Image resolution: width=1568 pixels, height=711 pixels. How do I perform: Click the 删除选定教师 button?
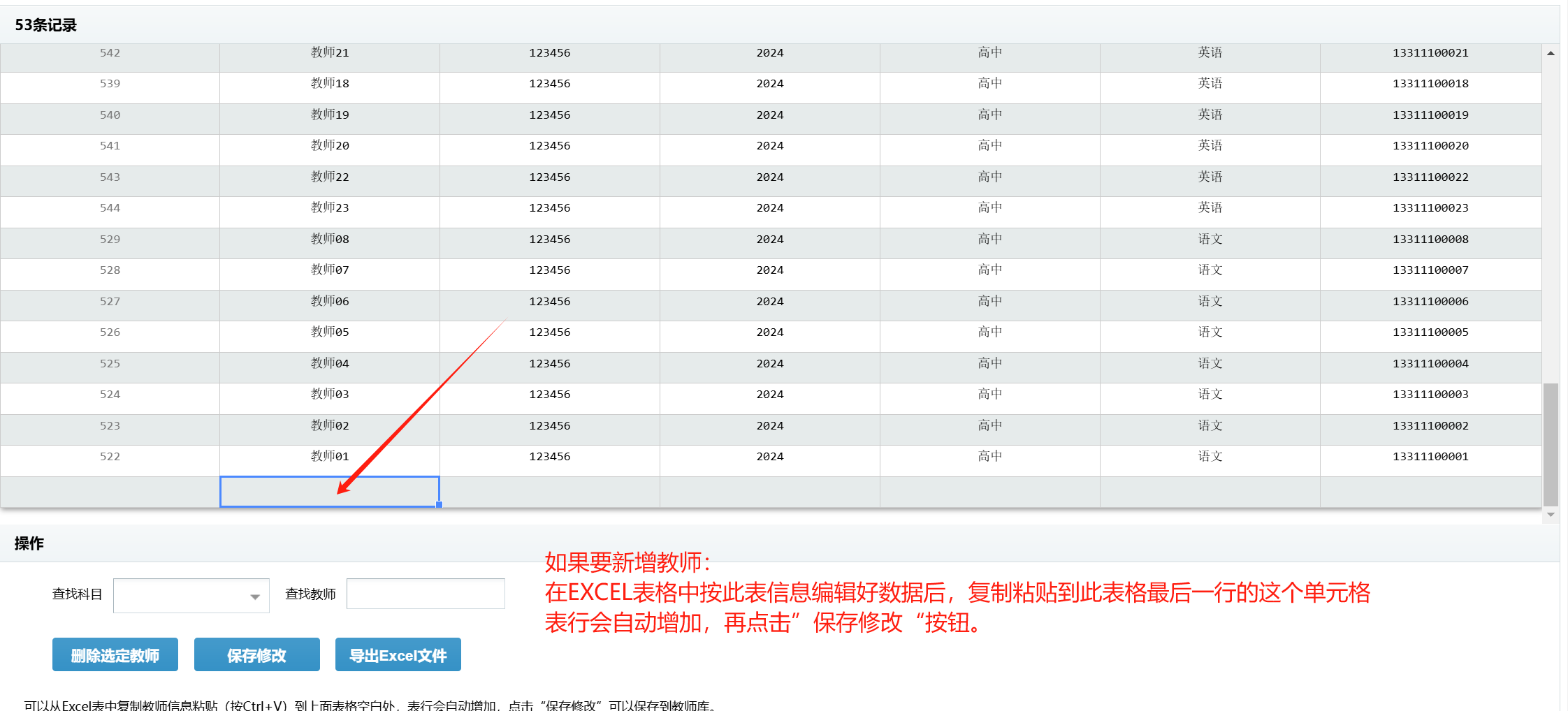click(x=115, y=655)
